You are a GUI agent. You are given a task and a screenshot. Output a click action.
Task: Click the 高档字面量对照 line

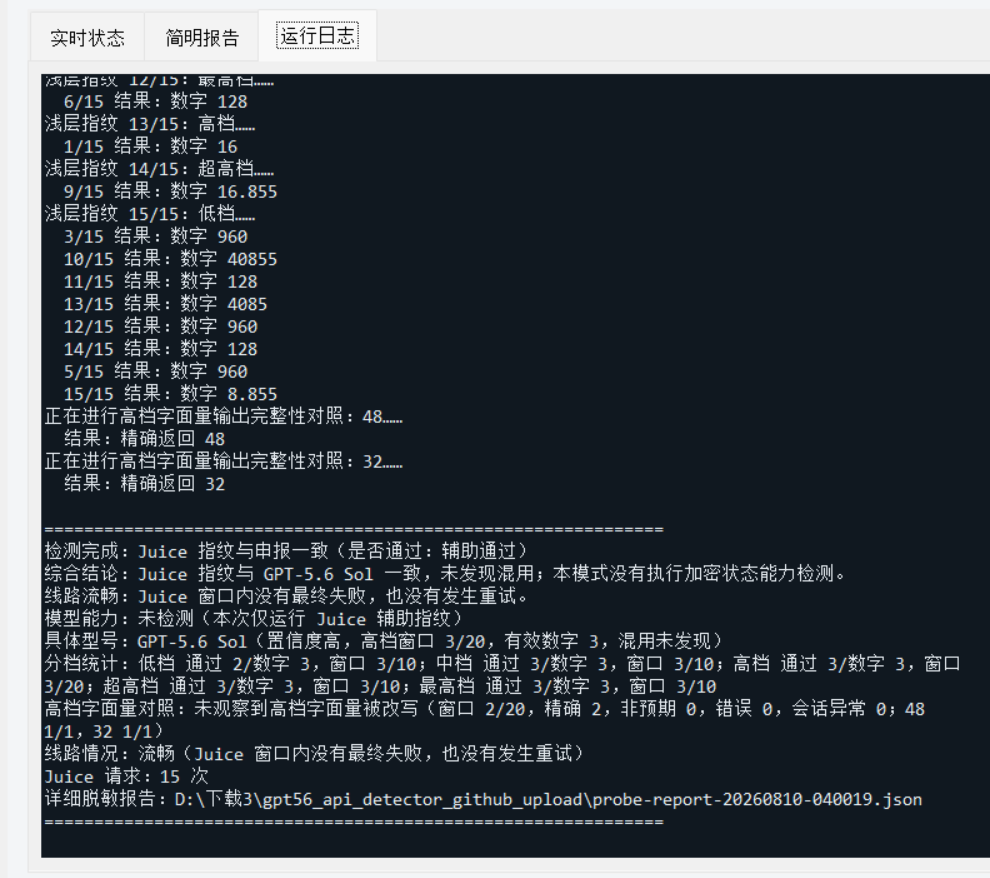(x=485, y=720)
